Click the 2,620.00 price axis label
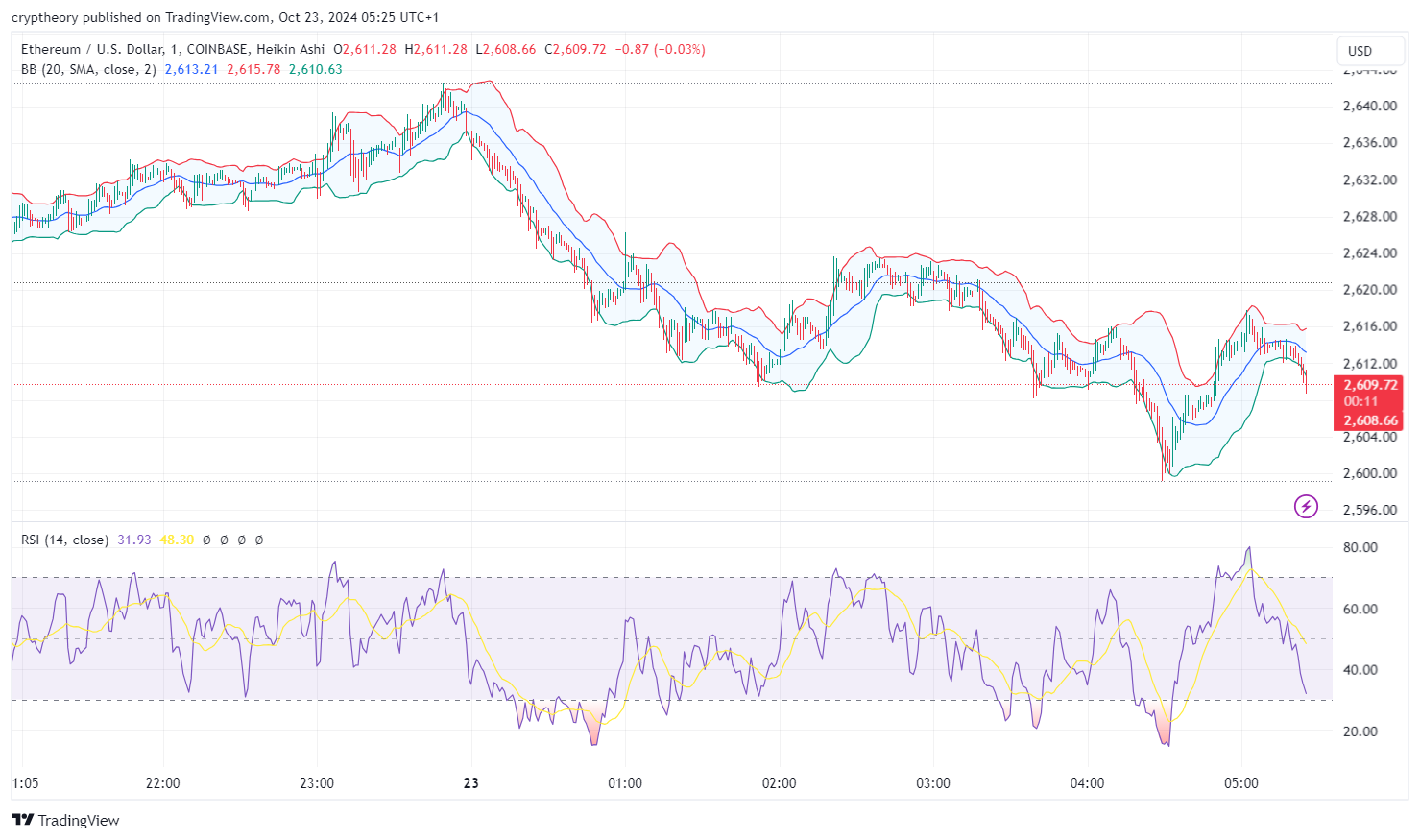Viewport: 1420px width, 840px height. 1370,289
